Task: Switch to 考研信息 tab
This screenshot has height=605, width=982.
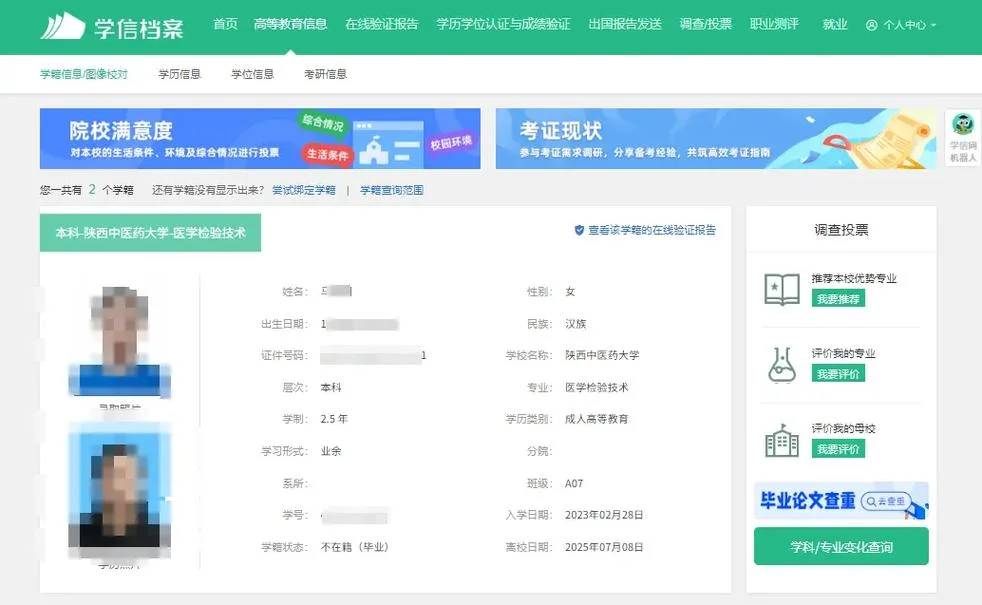Action: pos(325,74)
